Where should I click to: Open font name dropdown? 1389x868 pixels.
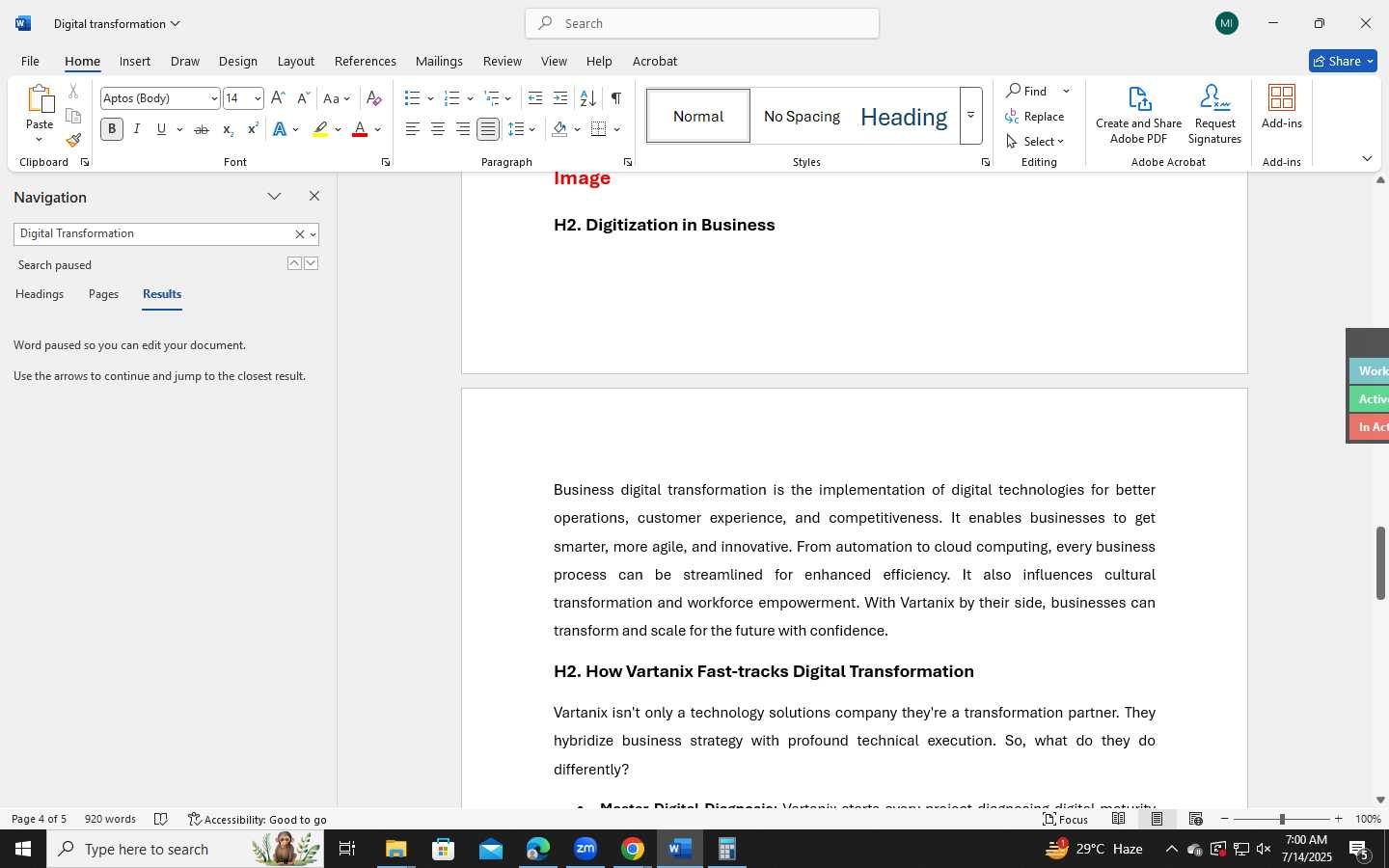214,98
